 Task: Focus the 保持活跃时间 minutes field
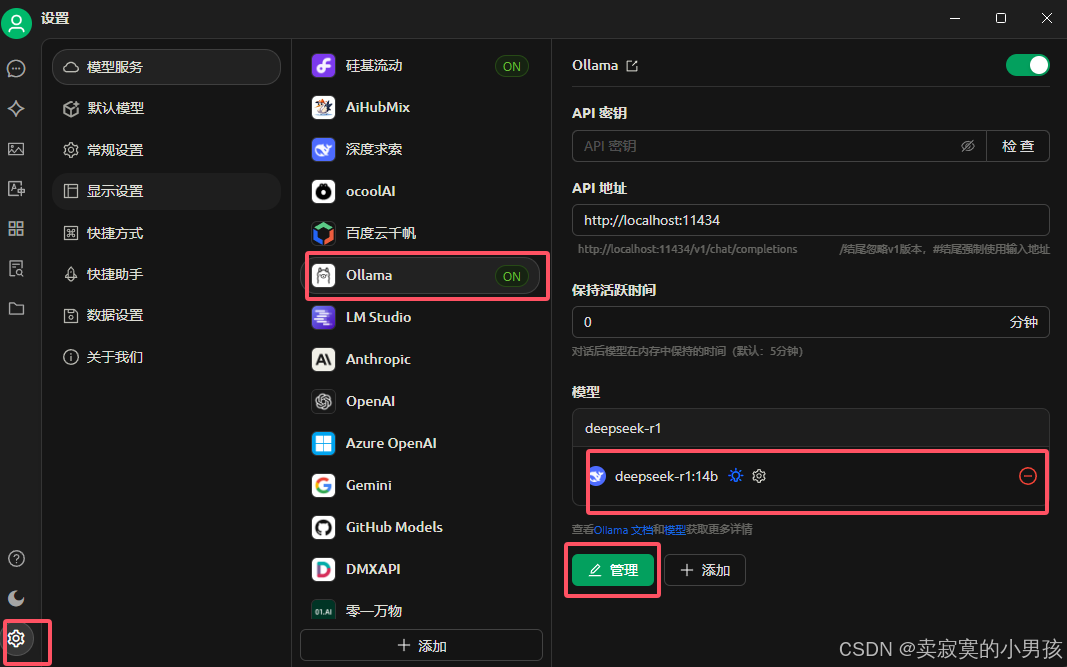click(x=810, y=322)
